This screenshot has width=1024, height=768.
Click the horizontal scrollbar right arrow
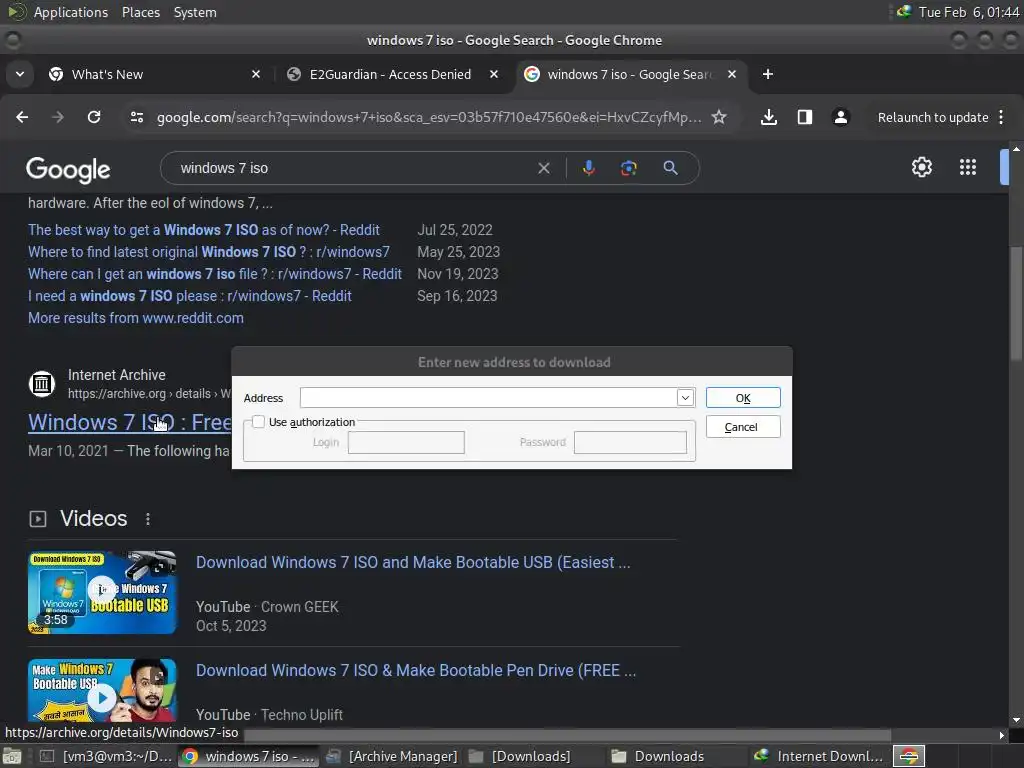(x=1002, y=735)
